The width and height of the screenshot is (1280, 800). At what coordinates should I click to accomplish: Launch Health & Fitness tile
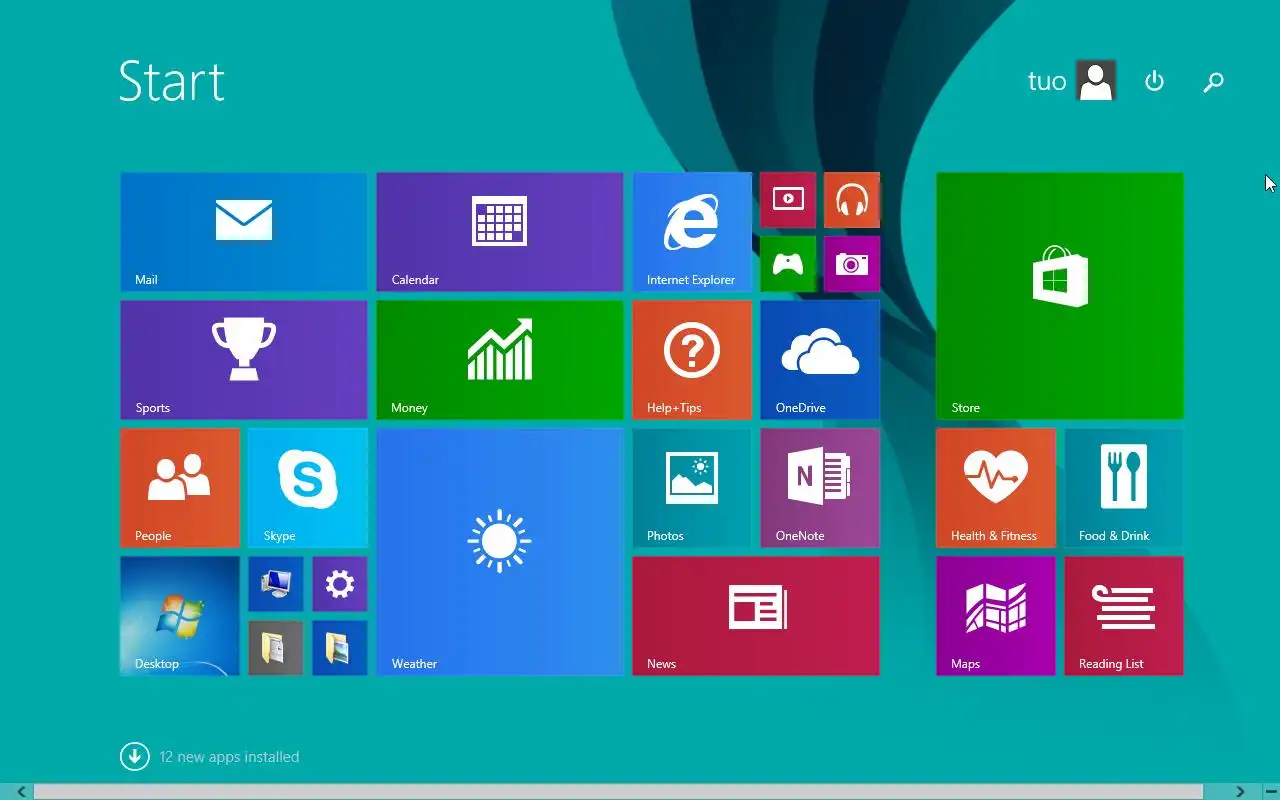[x=996, y=488]
